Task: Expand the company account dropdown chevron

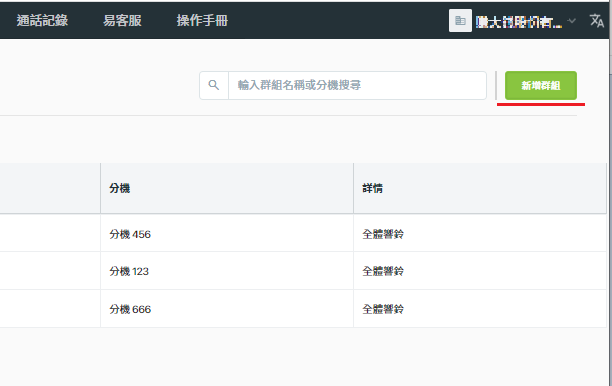Action: click(x=571, y=21)
